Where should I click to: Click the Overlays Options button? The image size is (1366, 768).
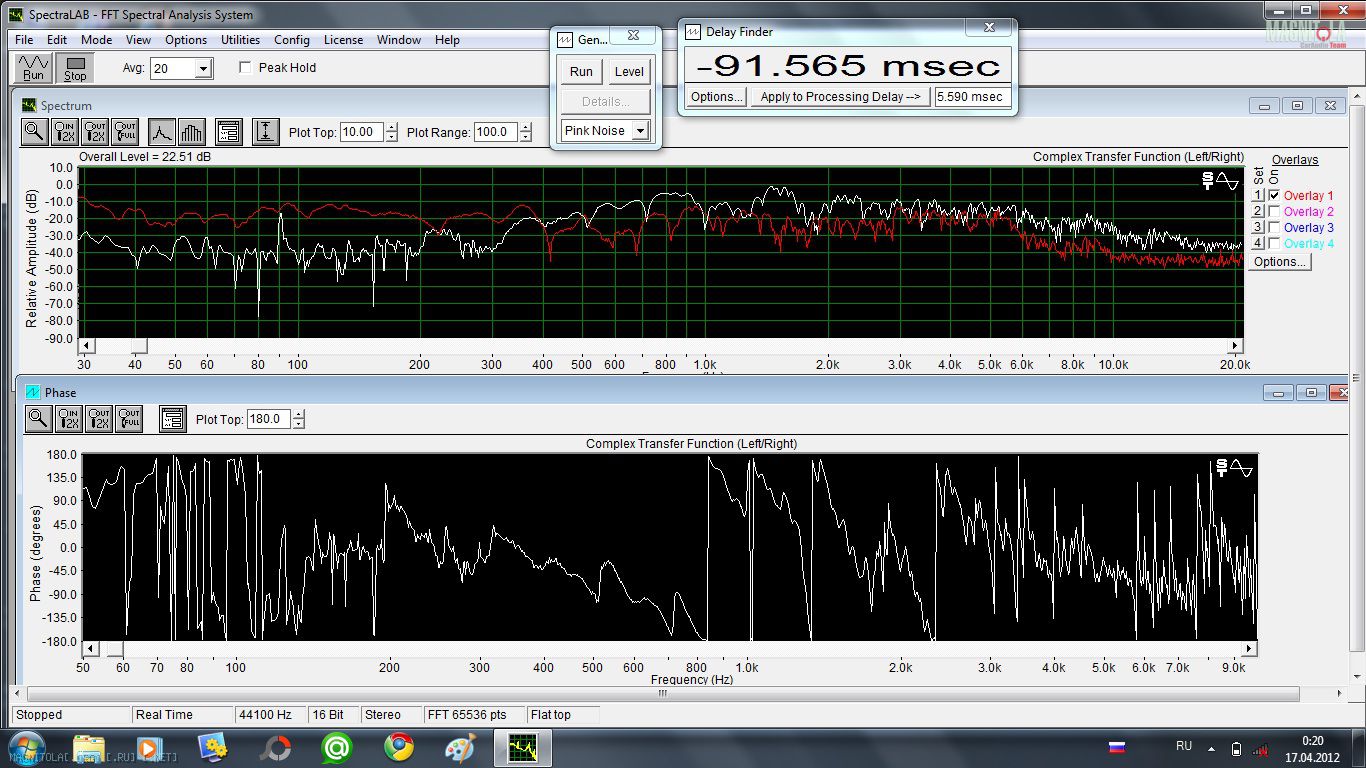pyautogui.click(x=1279, y=262)
